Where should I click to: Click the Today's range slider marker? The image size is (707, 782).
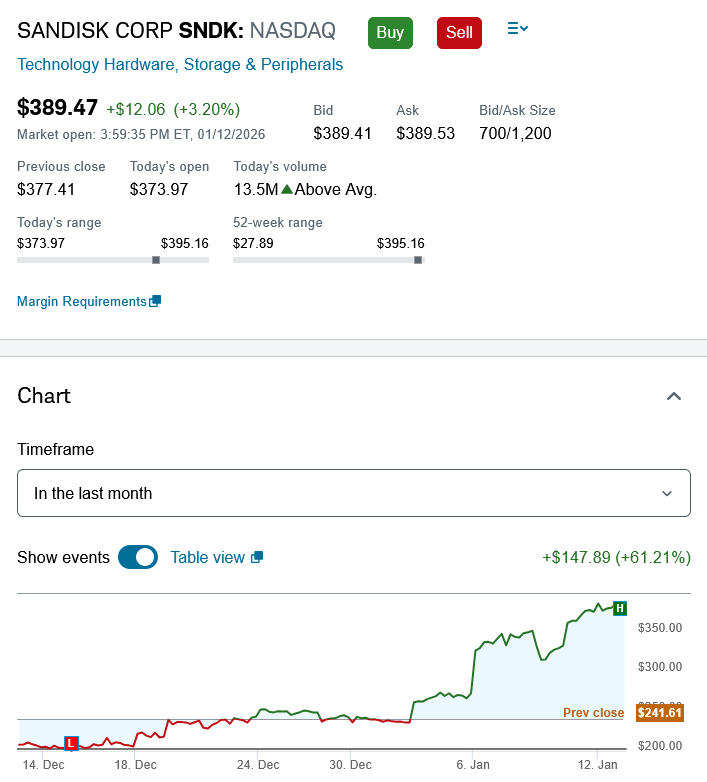pos(156,260)
